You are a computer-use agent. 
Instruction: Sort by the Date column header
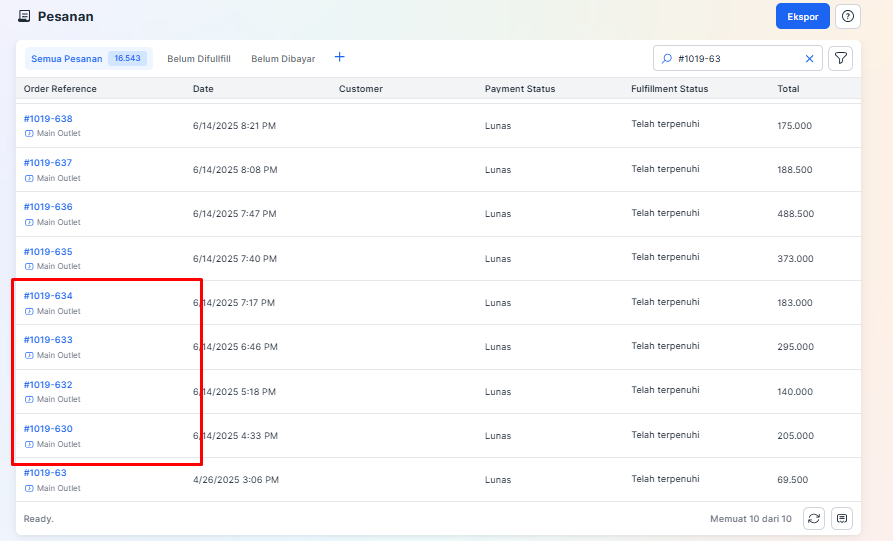(x=203, y=89)
